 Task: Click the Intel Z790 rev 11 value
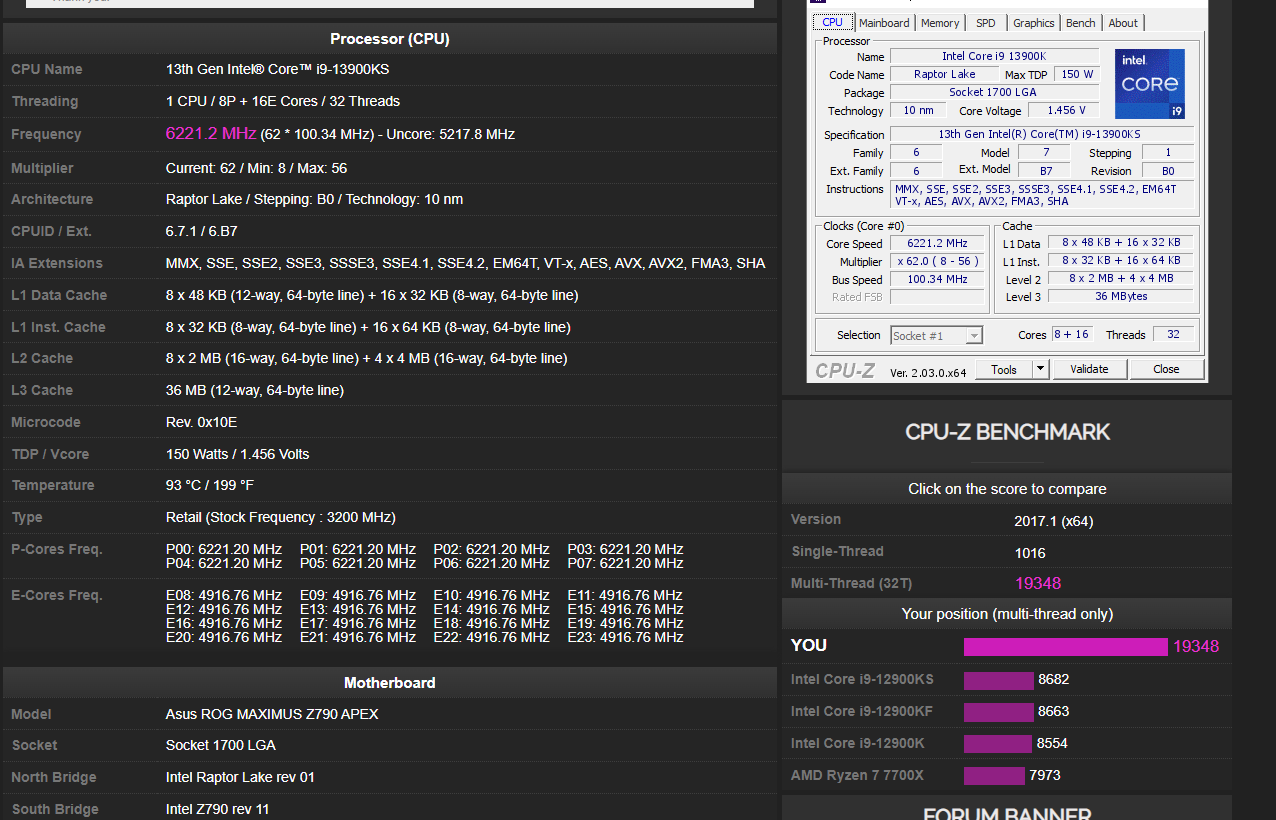218,809
